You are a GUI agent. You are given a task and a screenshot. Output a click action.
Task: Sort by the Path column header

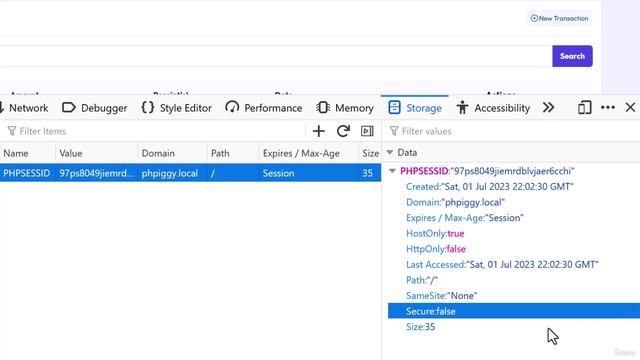click(233, 153)
